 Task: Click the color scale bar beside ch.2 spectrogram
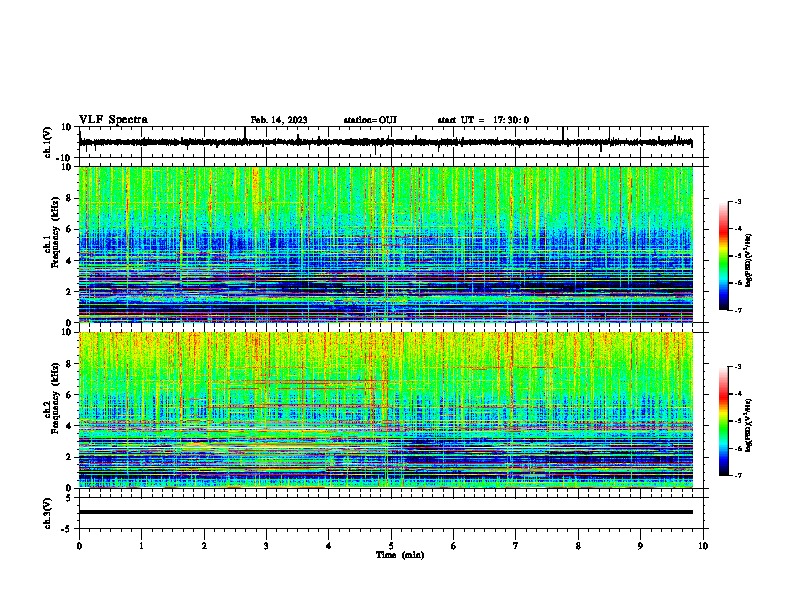point(724,421)
